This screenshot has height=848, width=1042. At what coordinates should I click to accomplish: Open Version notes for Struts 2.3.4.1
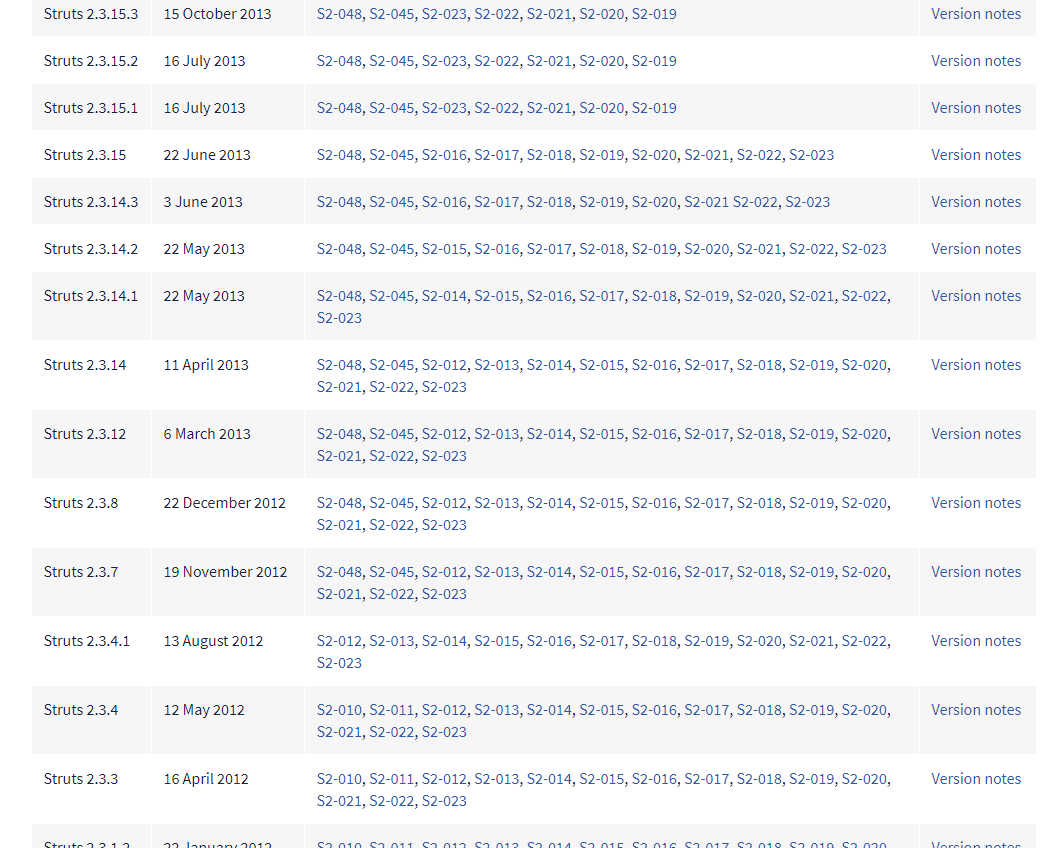tap(976, 641)
